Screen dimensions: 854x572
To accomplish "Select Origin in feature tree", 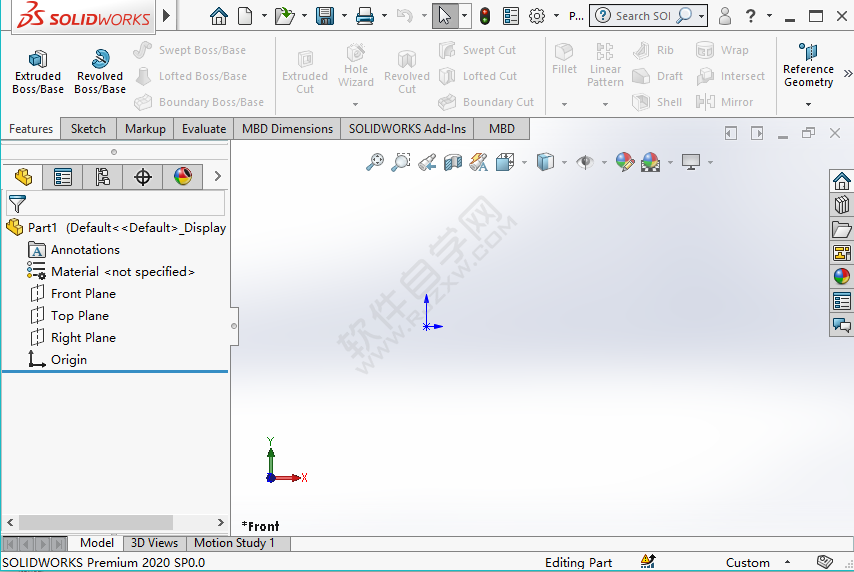I will tap(58, 360).
